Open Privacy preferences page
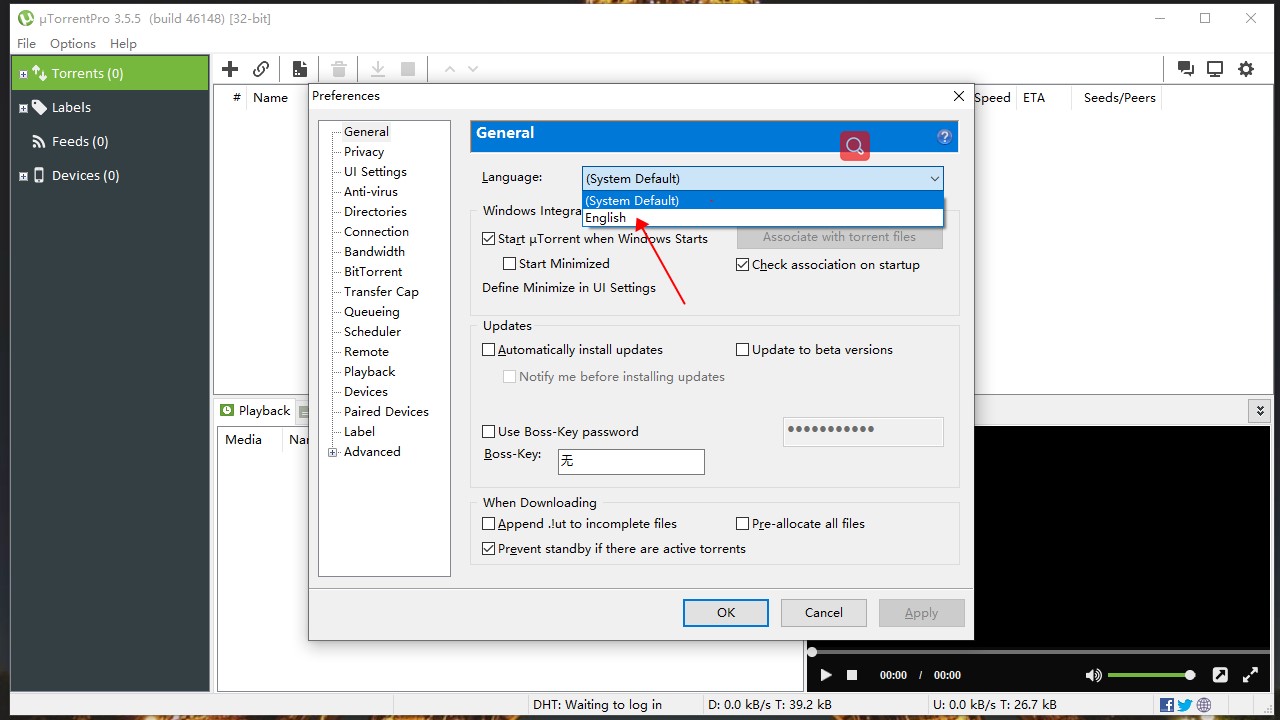The image size is (1280, 720). click(x=364, y=152)
